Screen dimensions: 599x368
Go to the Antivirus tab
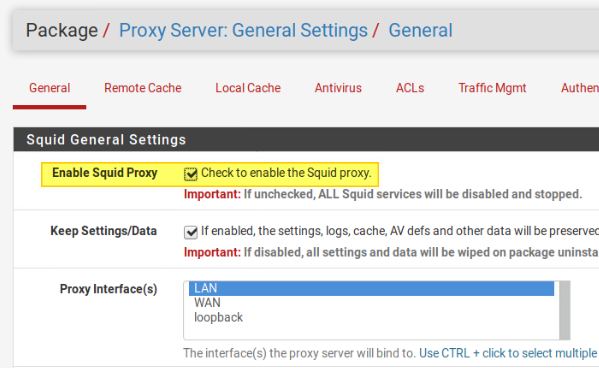coord(338,88)
